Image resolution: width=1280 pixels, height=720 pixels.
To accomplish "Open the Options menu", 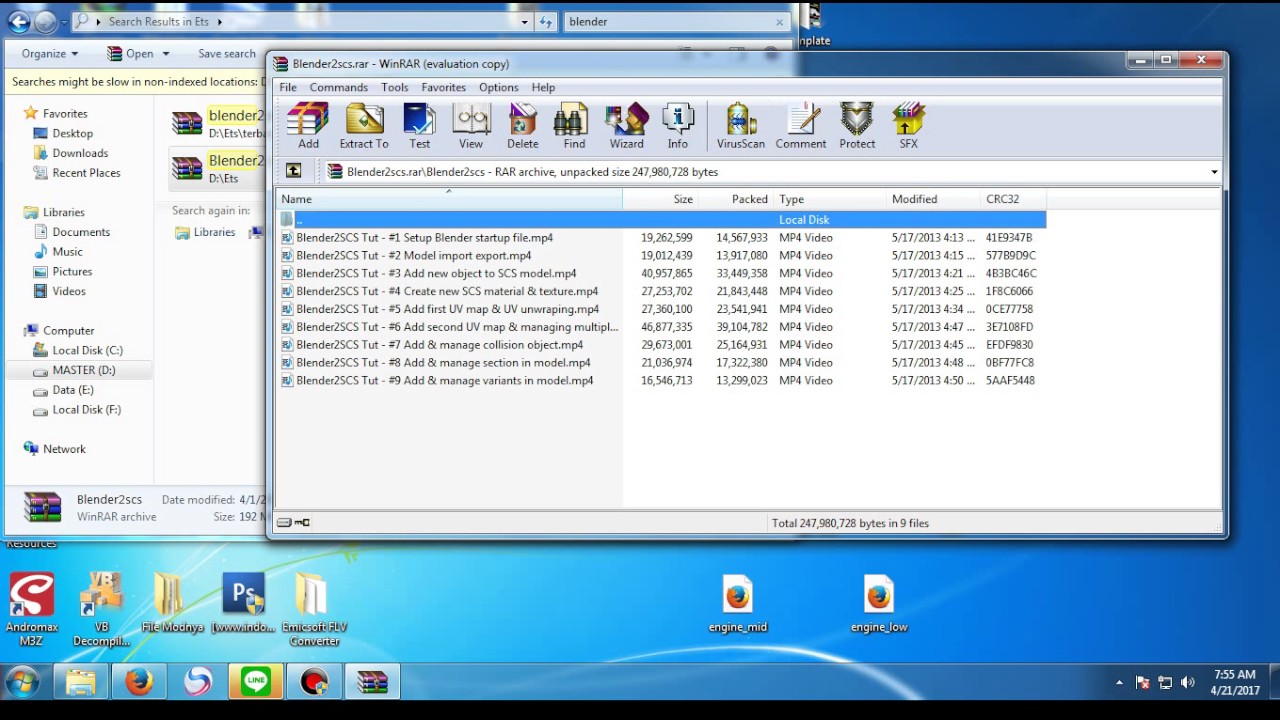I will 499,87.
